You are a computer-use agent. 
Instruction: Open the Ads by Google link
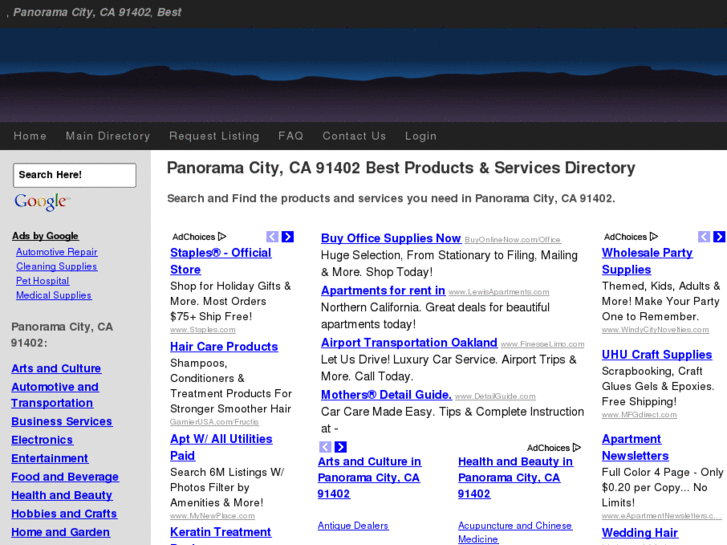click(x=45, y=236)
